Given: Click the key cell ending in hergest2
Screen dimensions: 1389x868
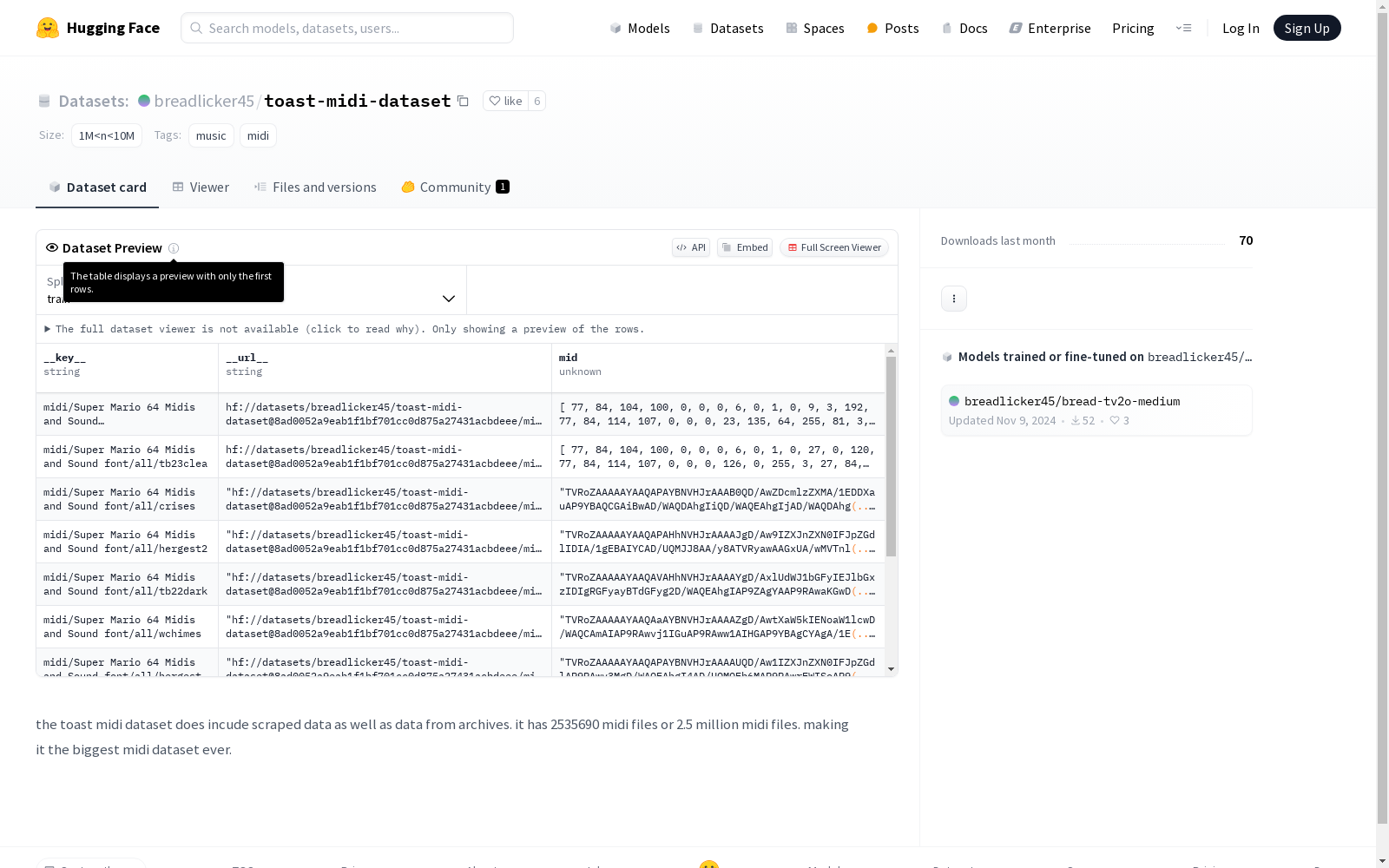Looking at the screenshot, I should click(x=127, y=542).
